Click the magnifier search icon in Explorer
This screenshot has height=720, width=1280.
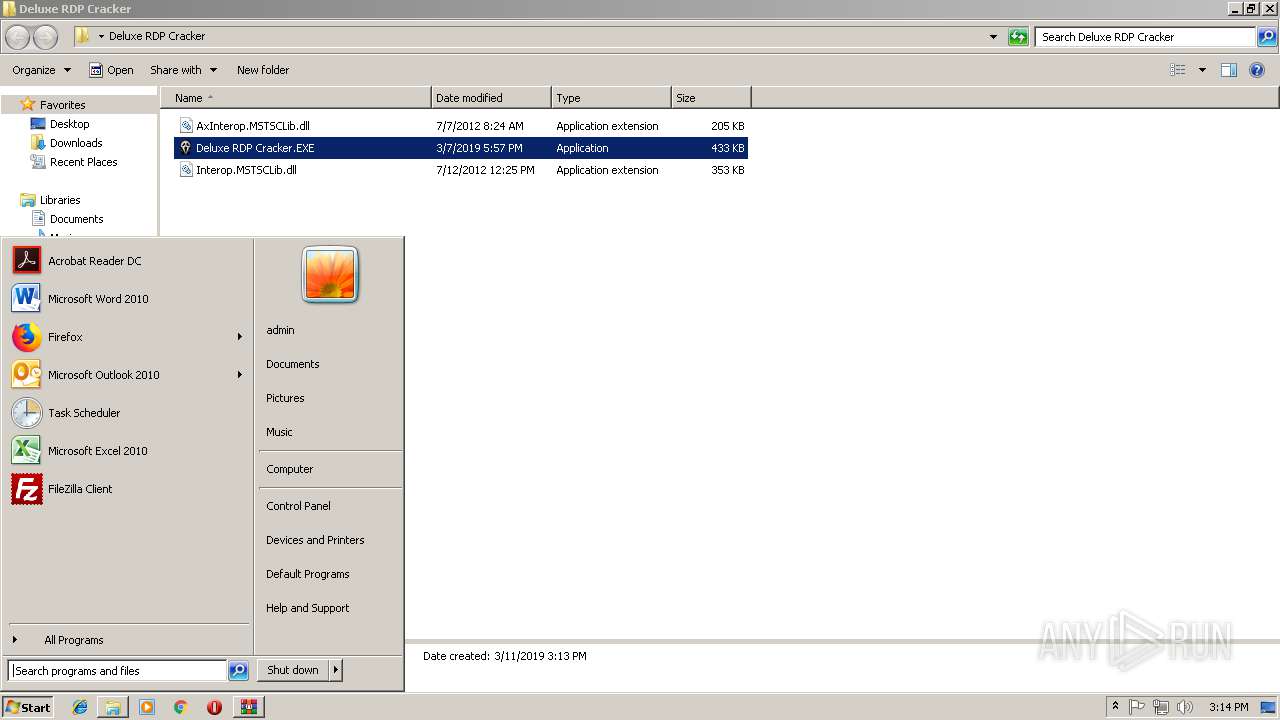click(1267, 37)
